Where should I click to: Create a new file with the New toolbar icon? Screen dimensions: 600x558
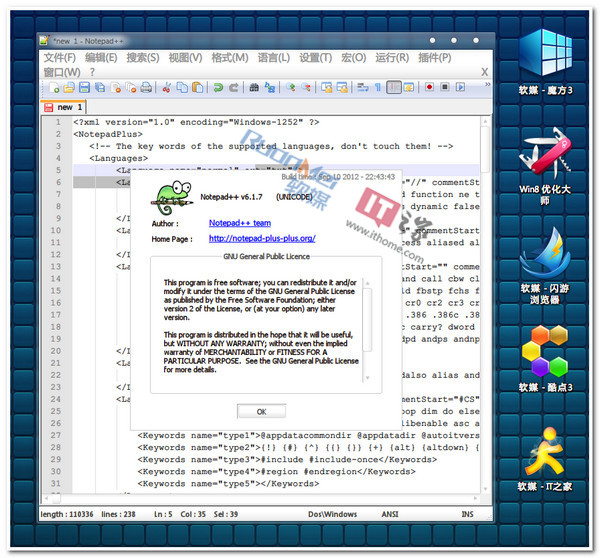click(x=54, y=88)
